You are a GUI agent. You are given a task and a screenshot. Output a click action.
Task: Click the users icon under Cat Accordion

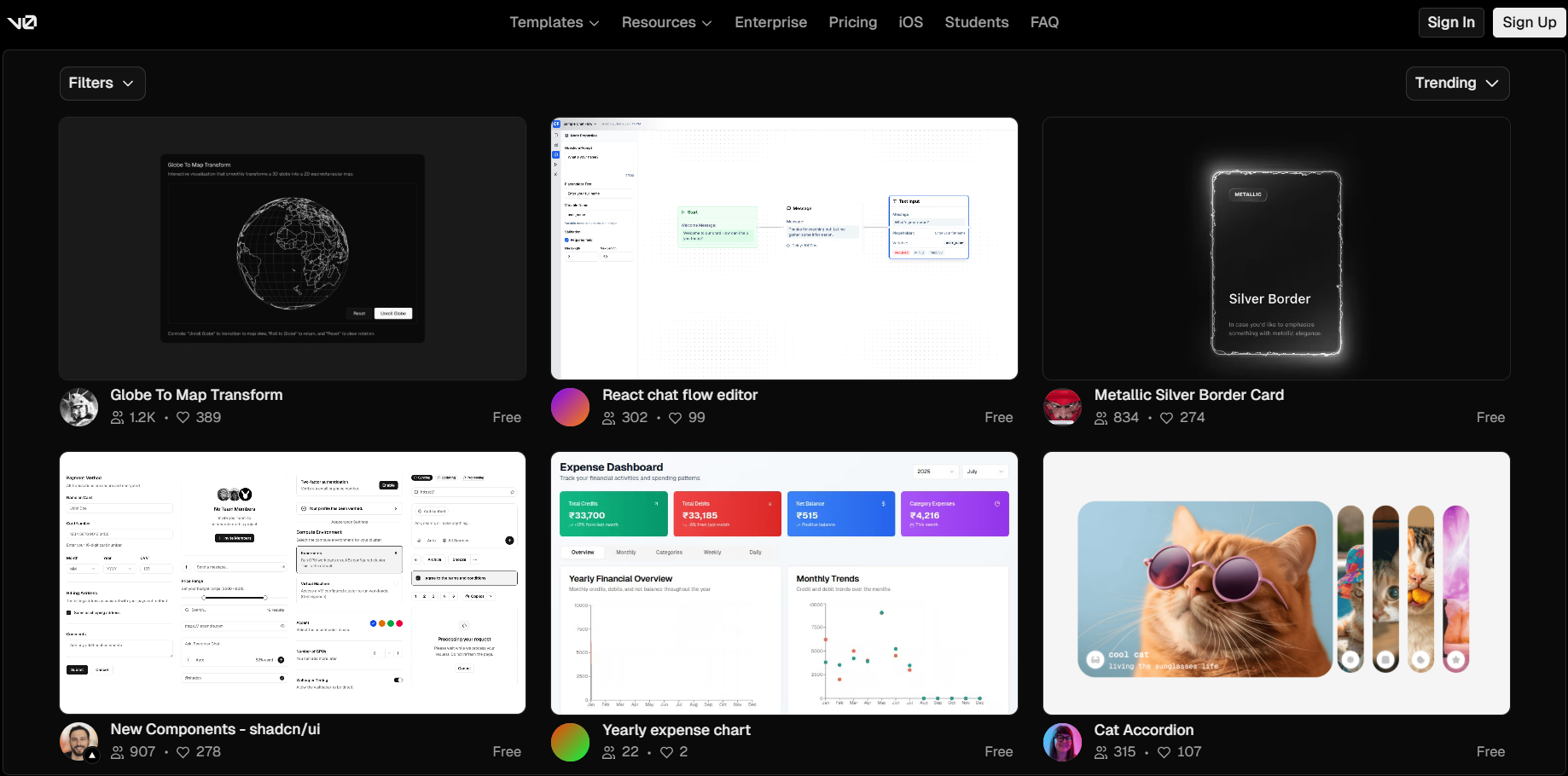1100,752
